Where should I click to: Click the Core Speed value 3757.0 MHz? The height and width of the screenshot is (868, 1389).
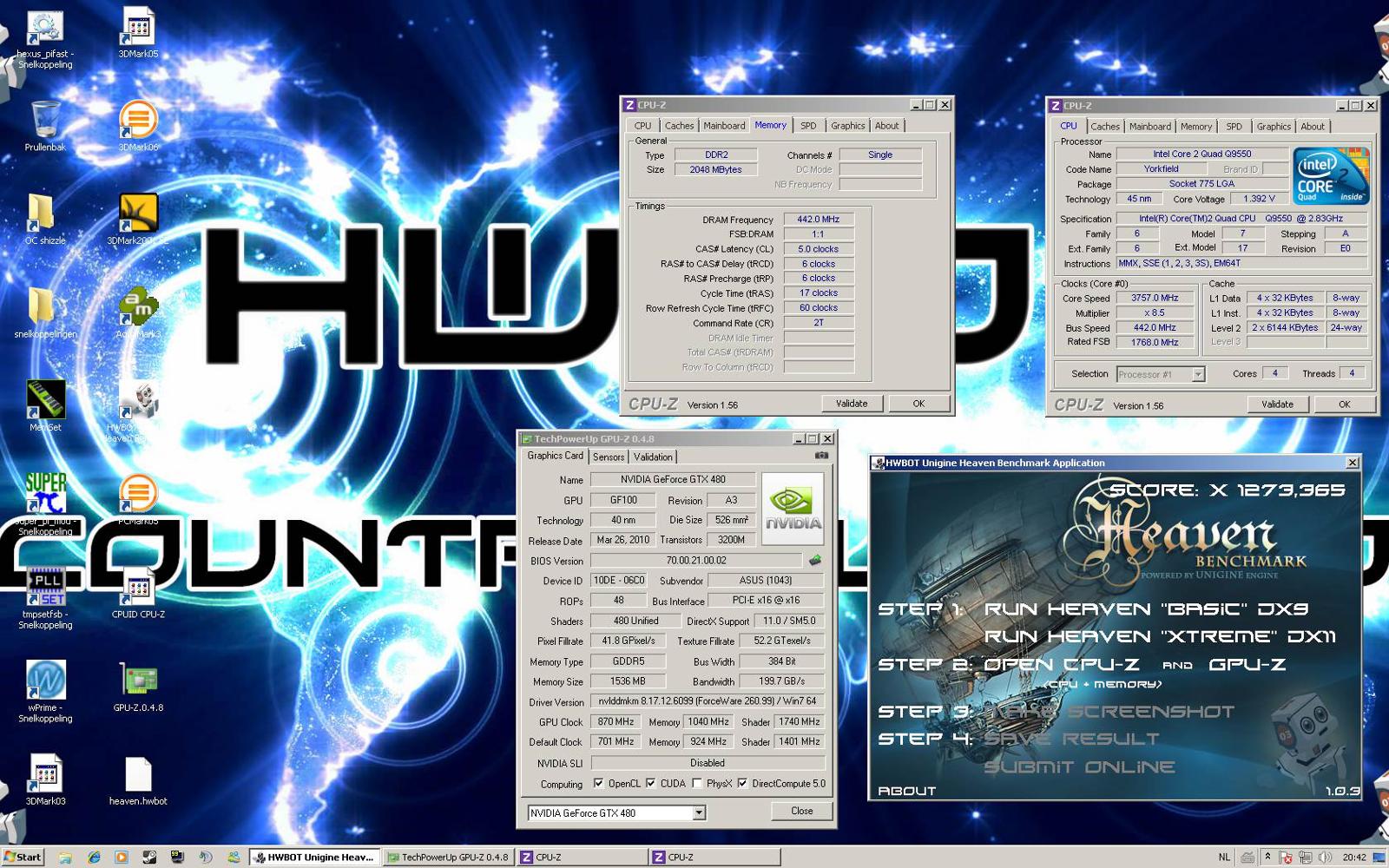click(x=1155, y=298)
